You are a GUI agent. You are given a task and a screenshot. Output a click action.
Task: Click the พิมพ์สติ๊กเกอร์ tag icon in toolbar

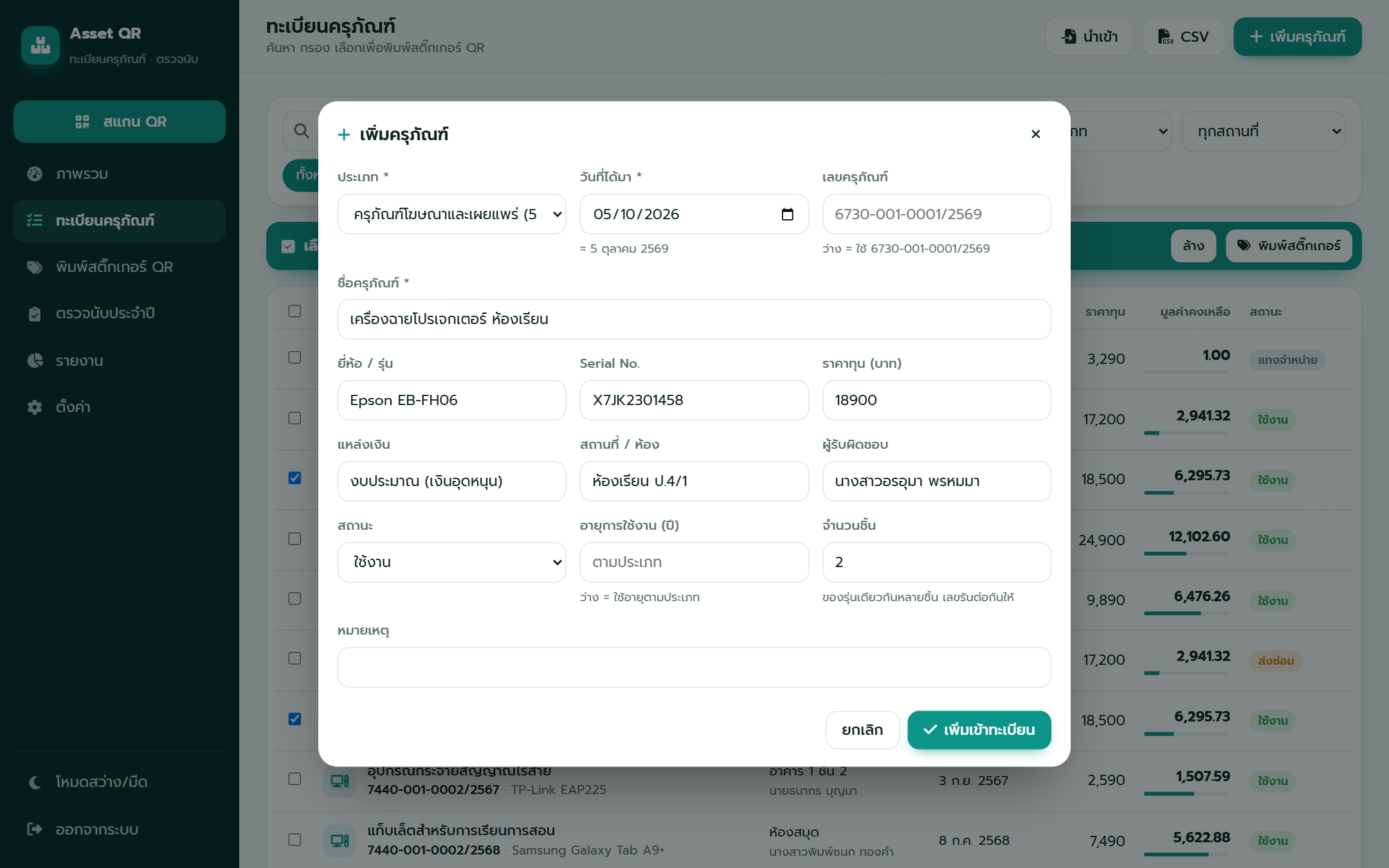pyautogui.click(x=1244, y=246)
